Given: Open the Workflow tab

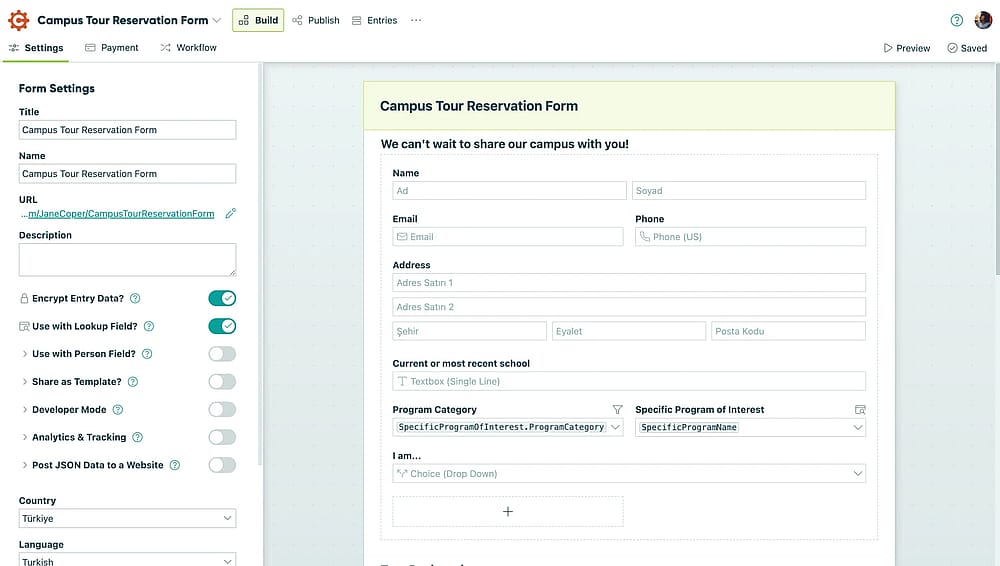Looking at the screenshot, I should (188, 48).
